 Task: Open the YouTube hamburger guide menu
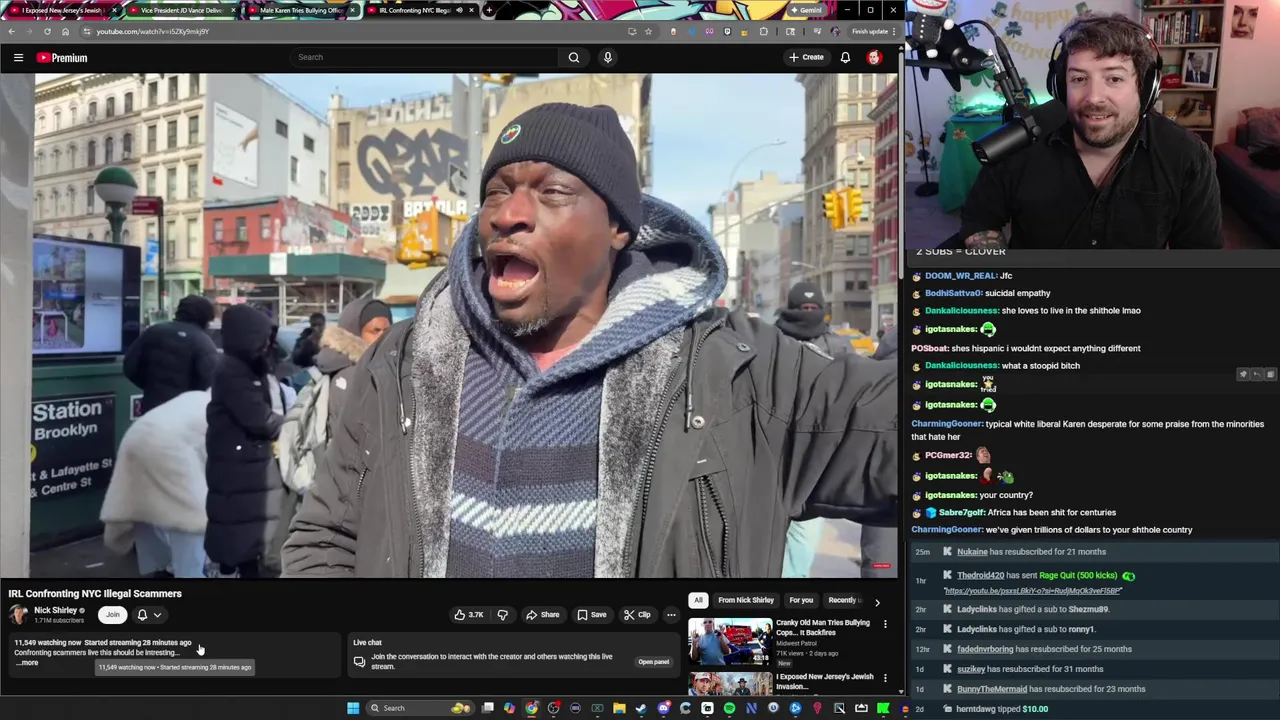[18, 58]
